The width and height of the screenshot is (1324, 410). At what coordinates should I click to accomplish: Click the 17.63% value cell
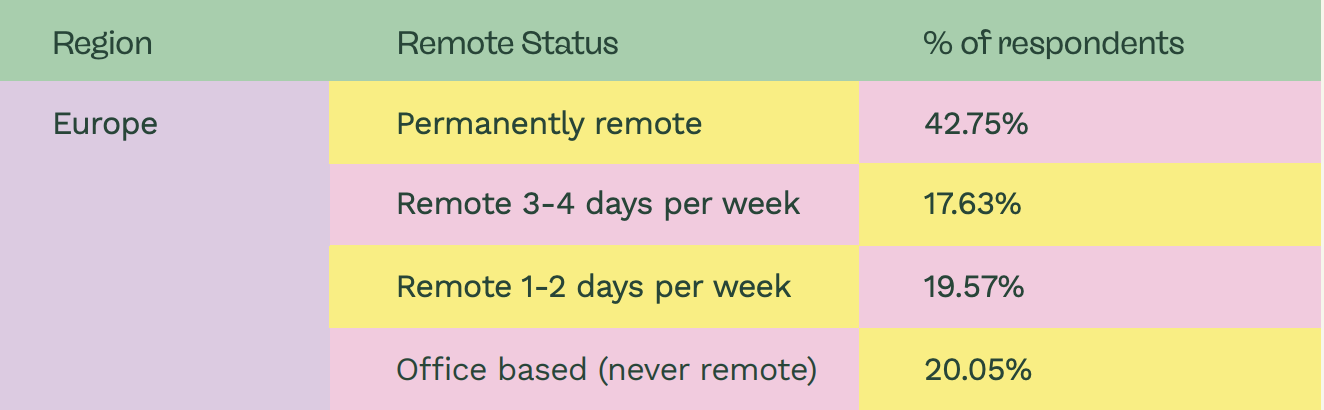coord(973,204)
